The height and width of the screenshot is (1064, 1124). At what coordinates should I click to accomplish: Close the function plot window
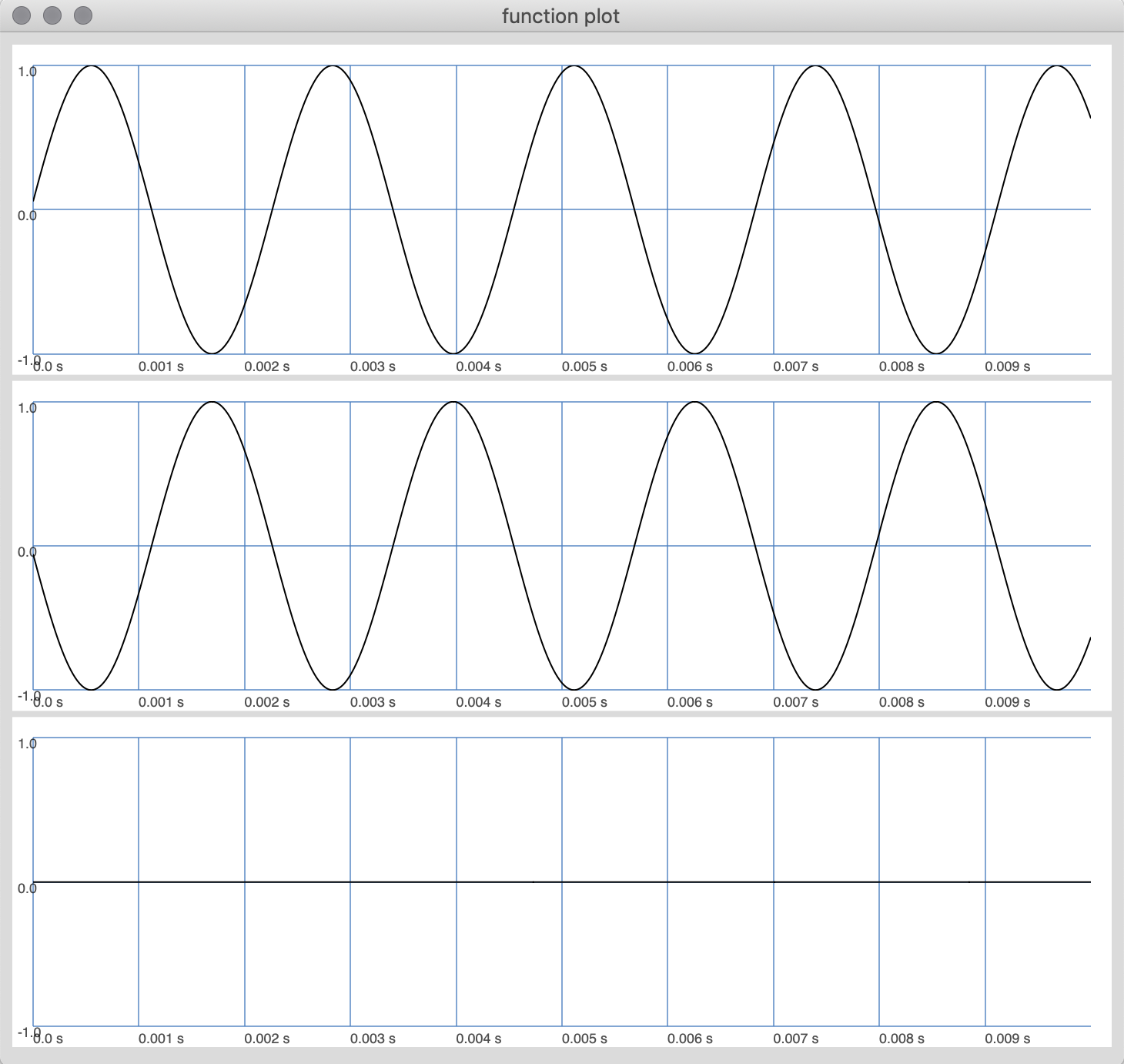click(22, 15)
